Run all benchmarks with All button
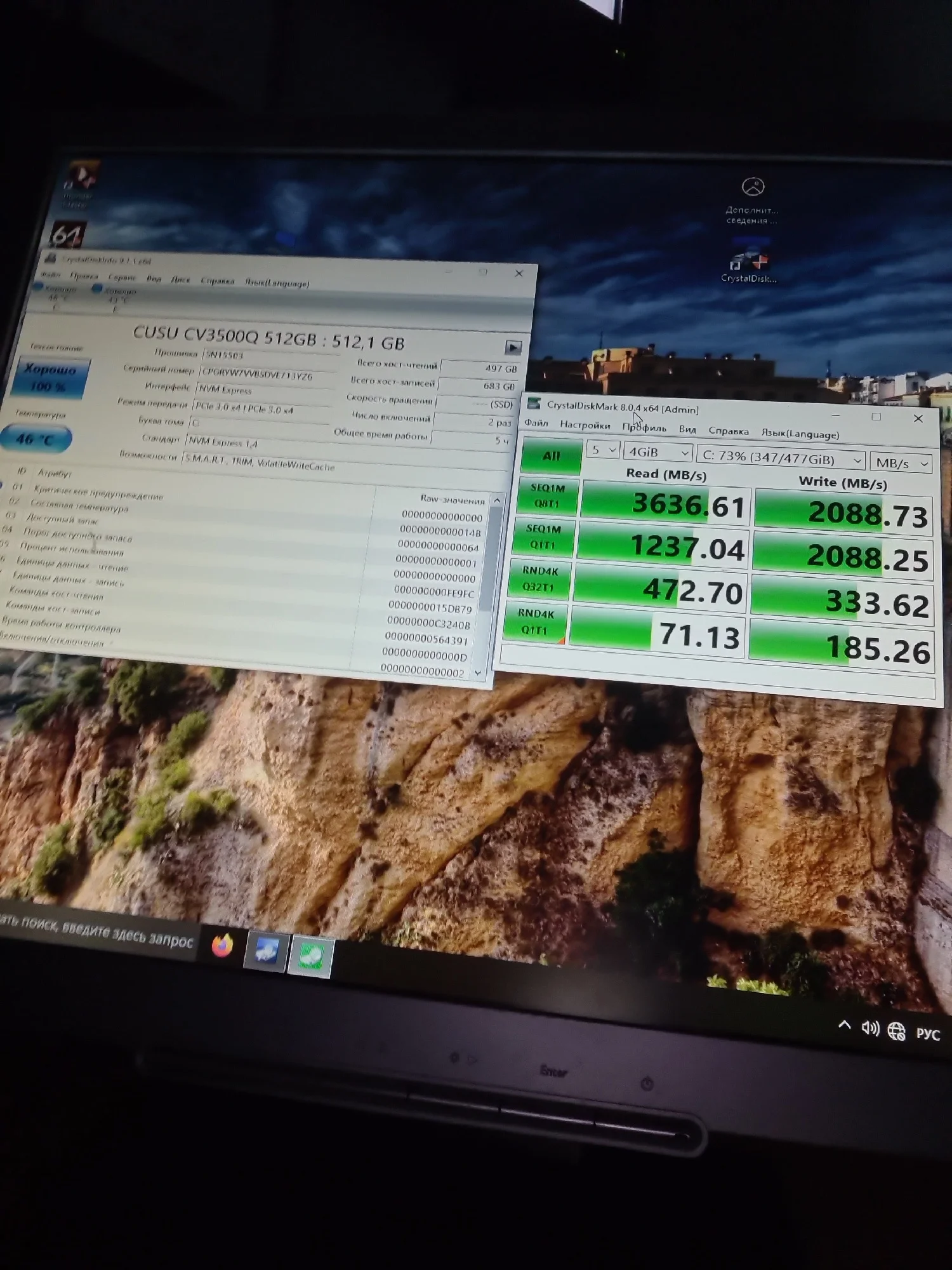This screenshot has height=1270, width=952. (551, 455)
